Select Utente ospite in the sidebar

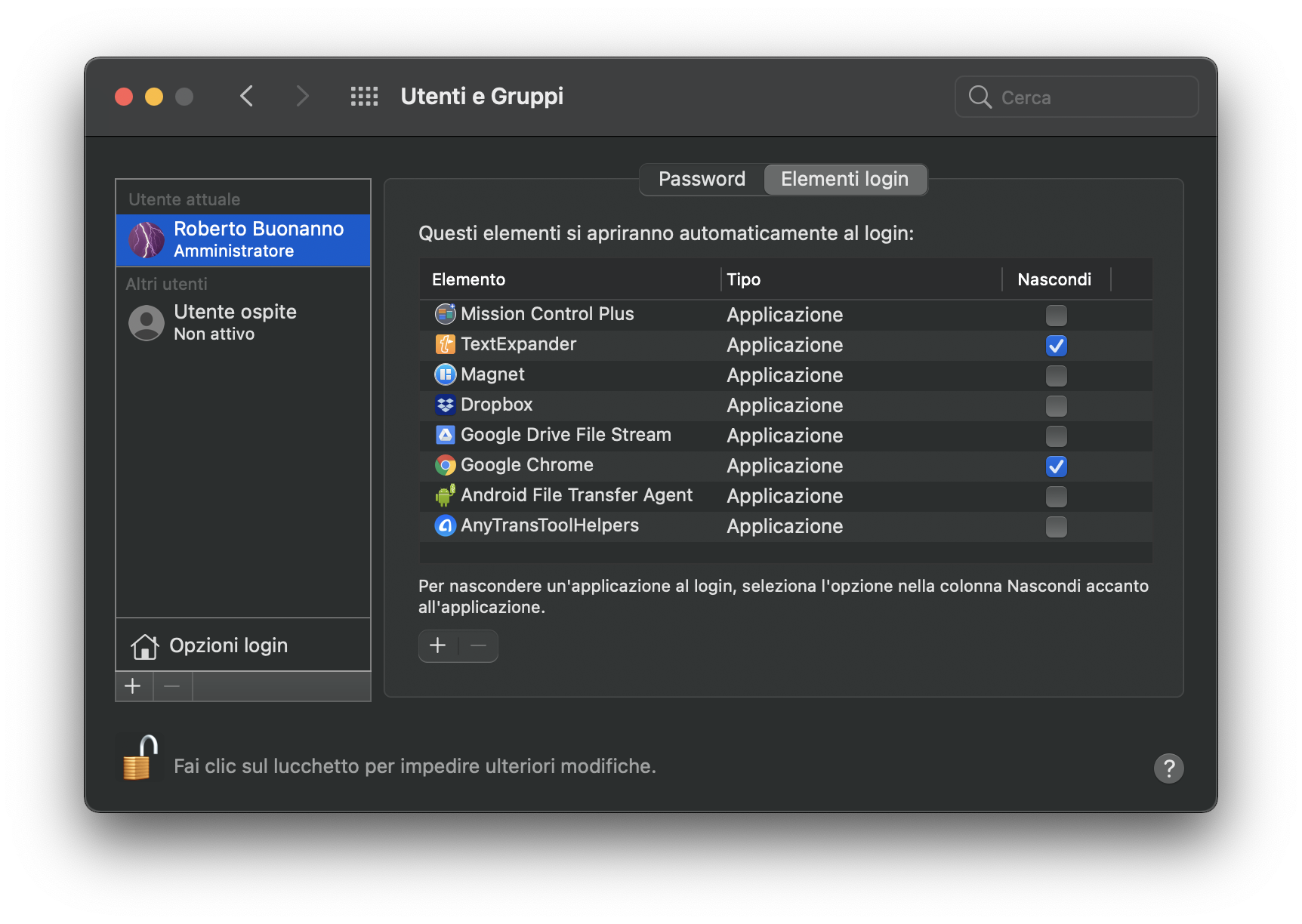tap(243, 323)
